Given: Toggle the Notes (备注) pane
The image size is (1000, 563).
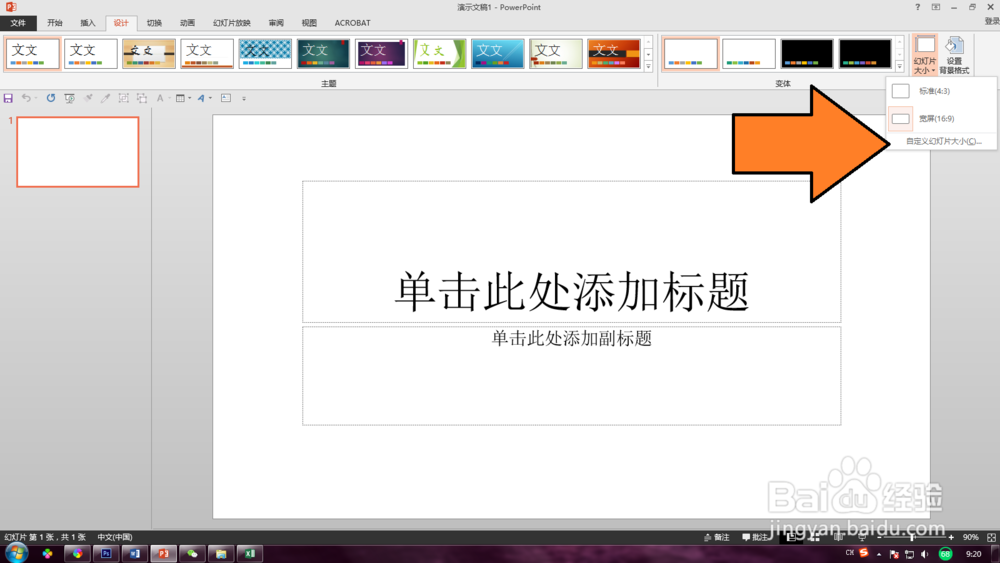Looking at the screenshot, I should (716, 537).
